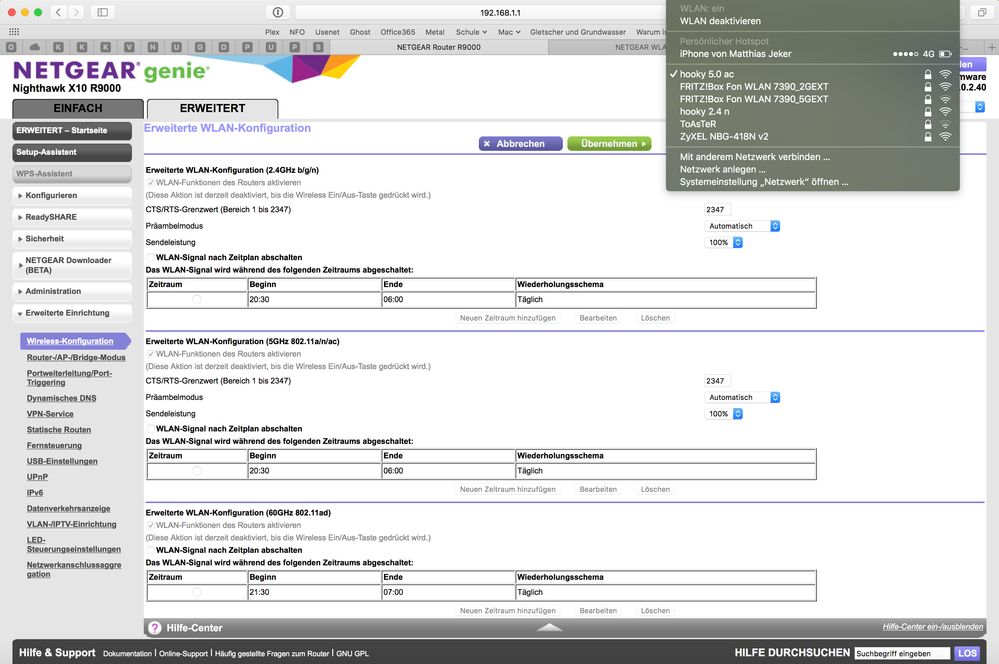Click the Safari back navigation arrow
Screen dimensions: 999x664
coord(59,12)
